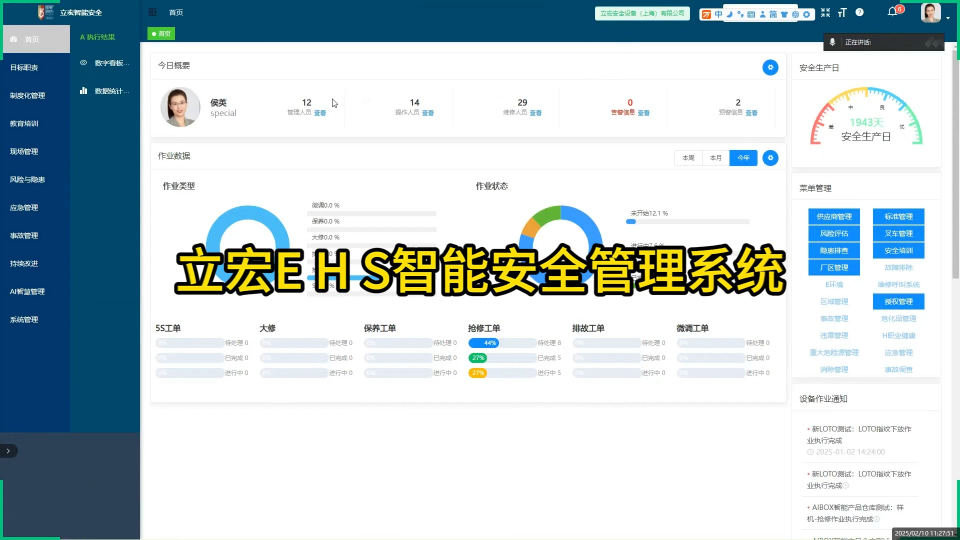The image size is (960, 540).
Task: Open 目标职责 in the sidebar
Action: point(24,67)
